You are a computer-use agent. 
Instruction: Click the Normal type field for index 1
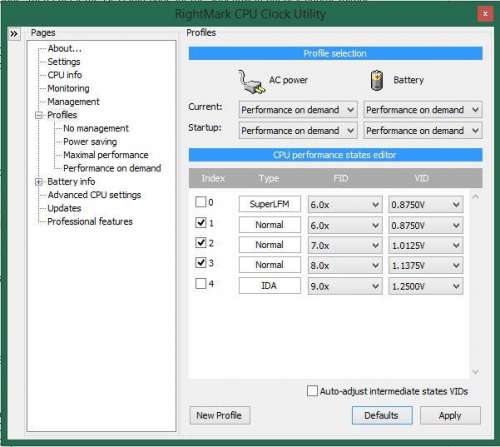[270, 225]
